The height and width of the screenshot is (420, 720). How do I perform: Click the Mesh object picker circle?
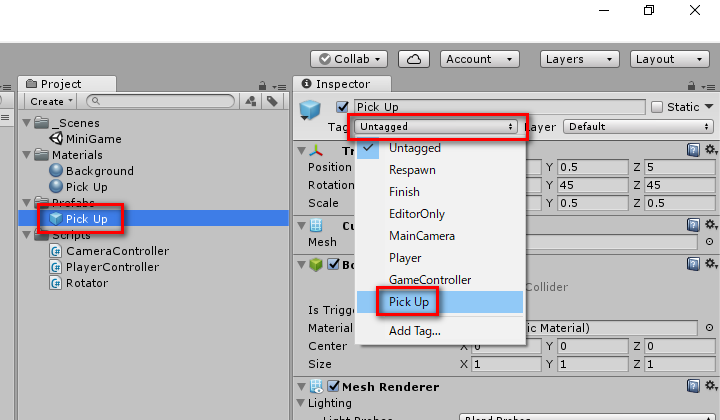pos(709,241)
